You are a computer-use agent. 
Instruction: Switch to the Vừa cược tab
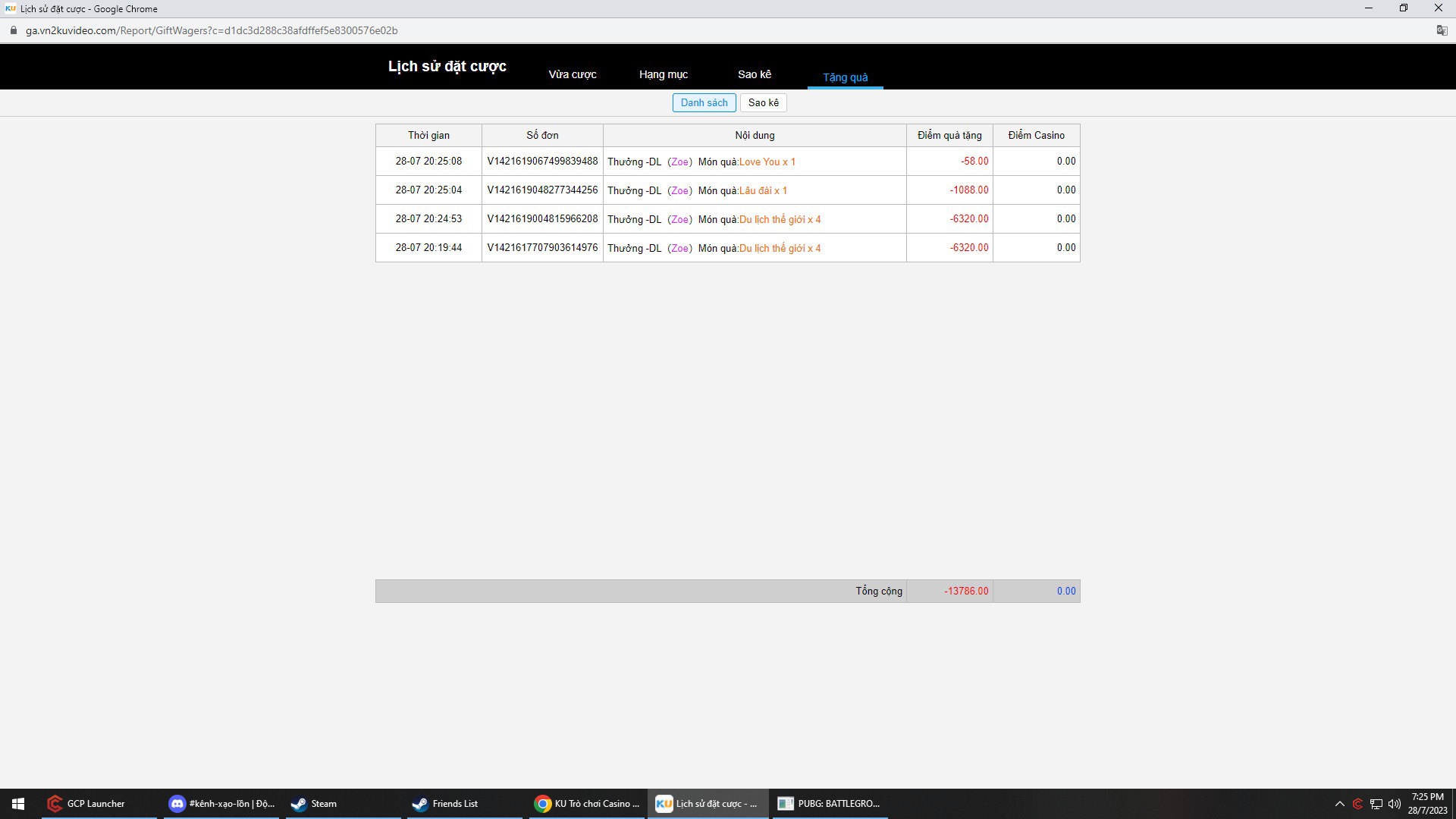tap(573, 74)
